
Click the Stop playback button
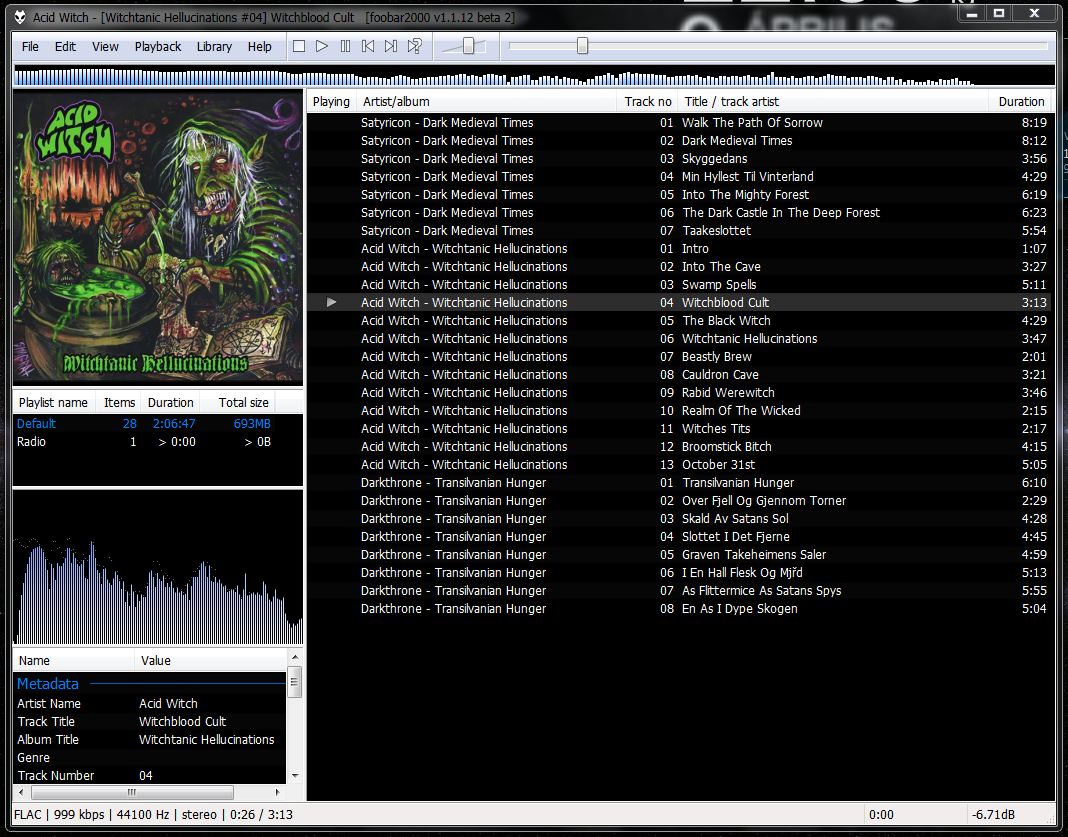point(298,46)
